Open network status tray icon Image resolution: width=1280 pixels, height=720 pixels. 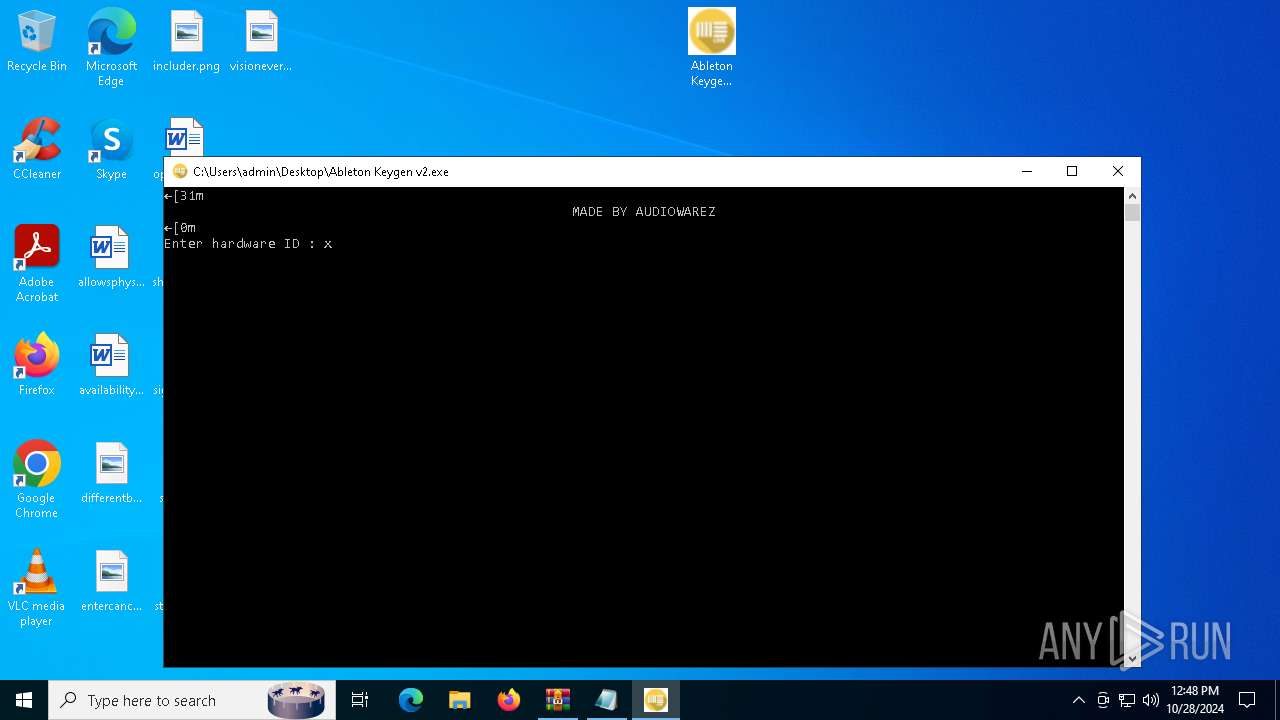pos(1127,700)
